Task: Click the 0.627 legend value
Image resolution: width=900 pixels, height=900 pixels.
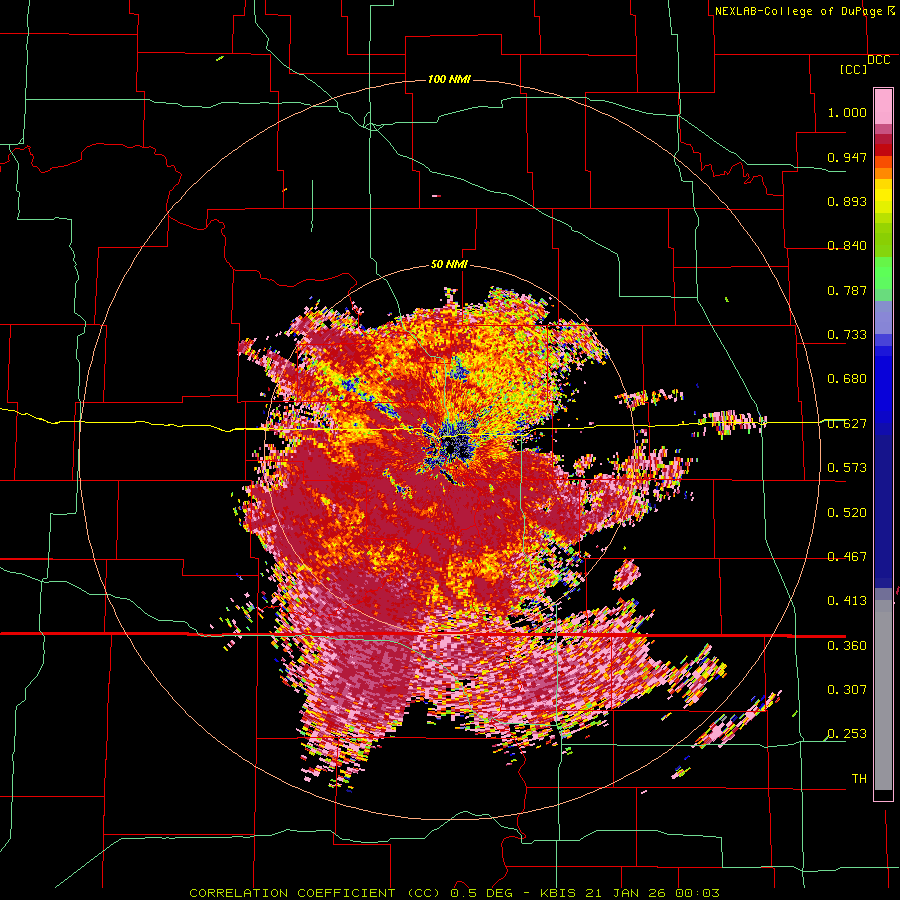Action: click(847, 423)
